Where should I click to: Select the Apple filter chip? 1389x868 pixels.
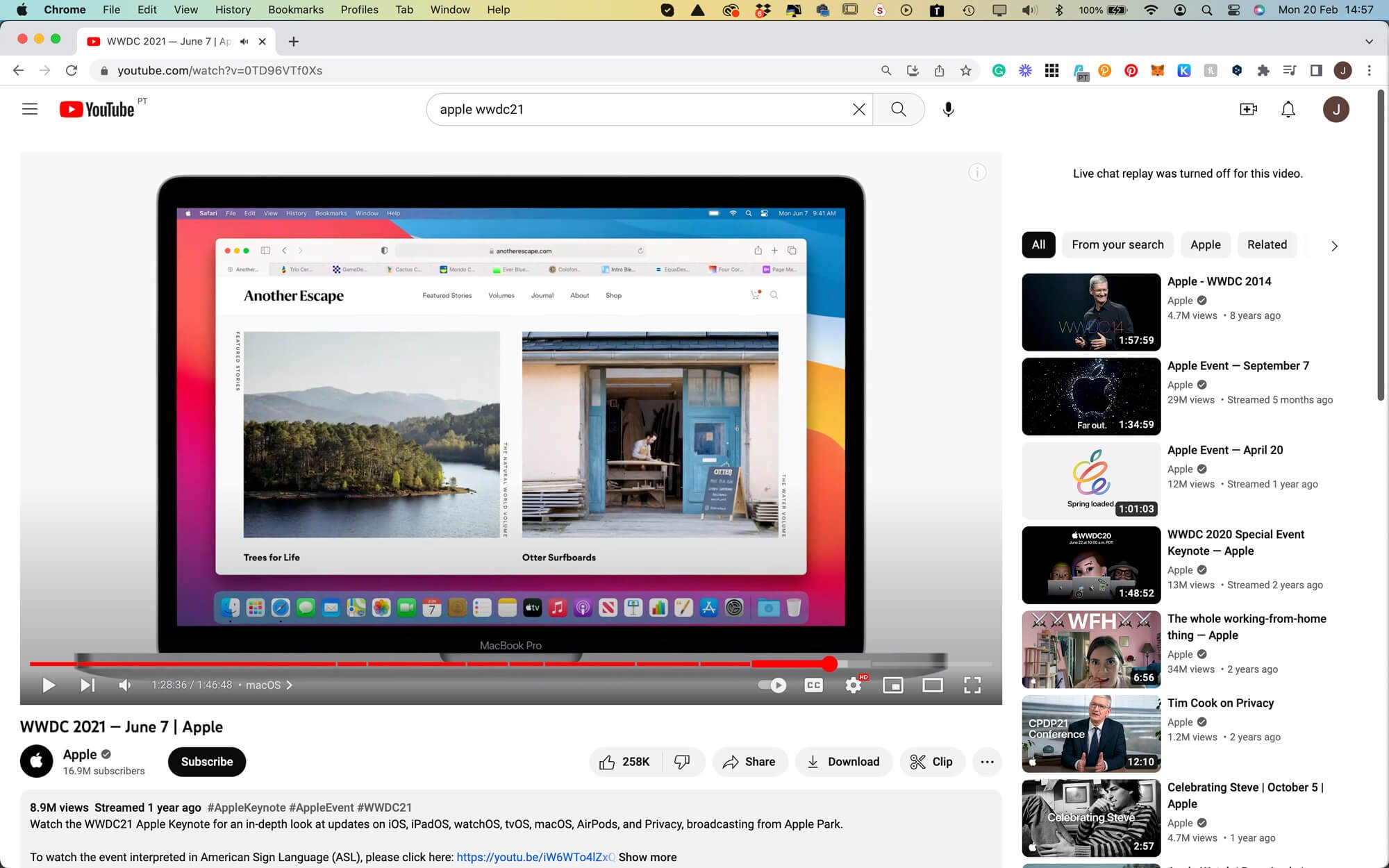pos(1205,244)
